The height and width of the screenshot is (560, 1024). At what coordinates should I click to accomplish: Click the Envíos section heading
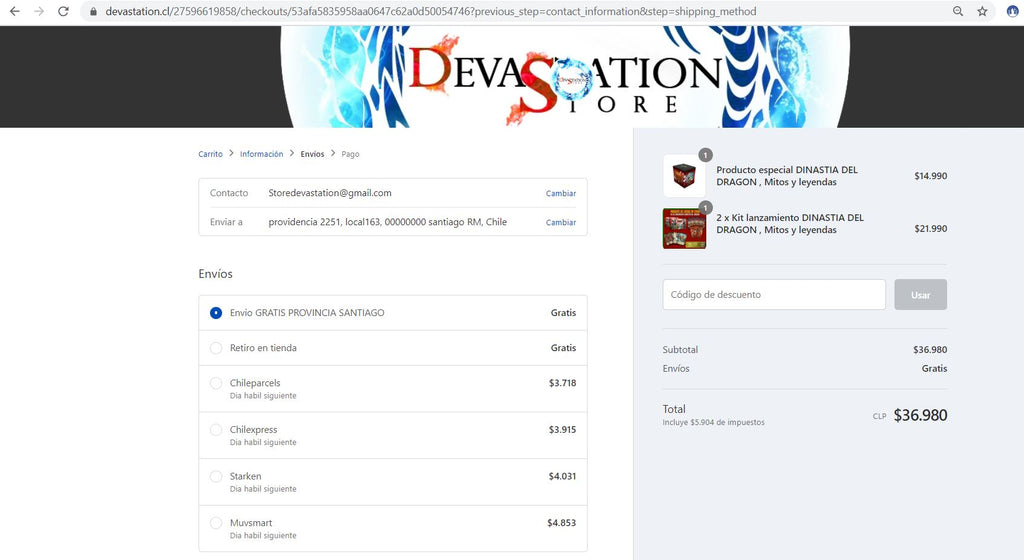click(216, 274)
